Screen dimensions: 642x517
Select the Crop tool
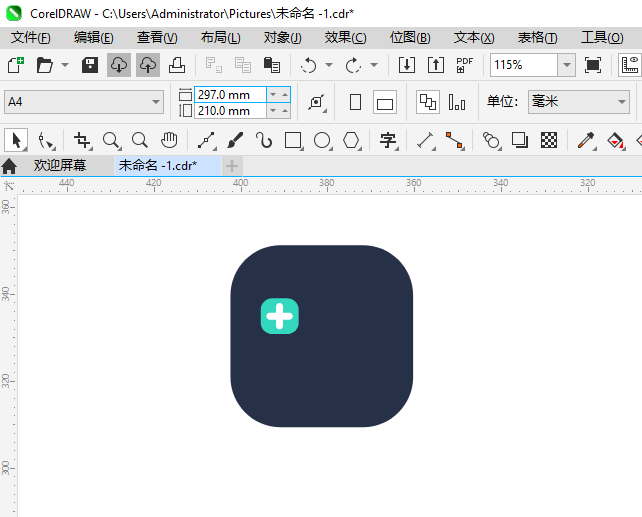tap(83, 140)
